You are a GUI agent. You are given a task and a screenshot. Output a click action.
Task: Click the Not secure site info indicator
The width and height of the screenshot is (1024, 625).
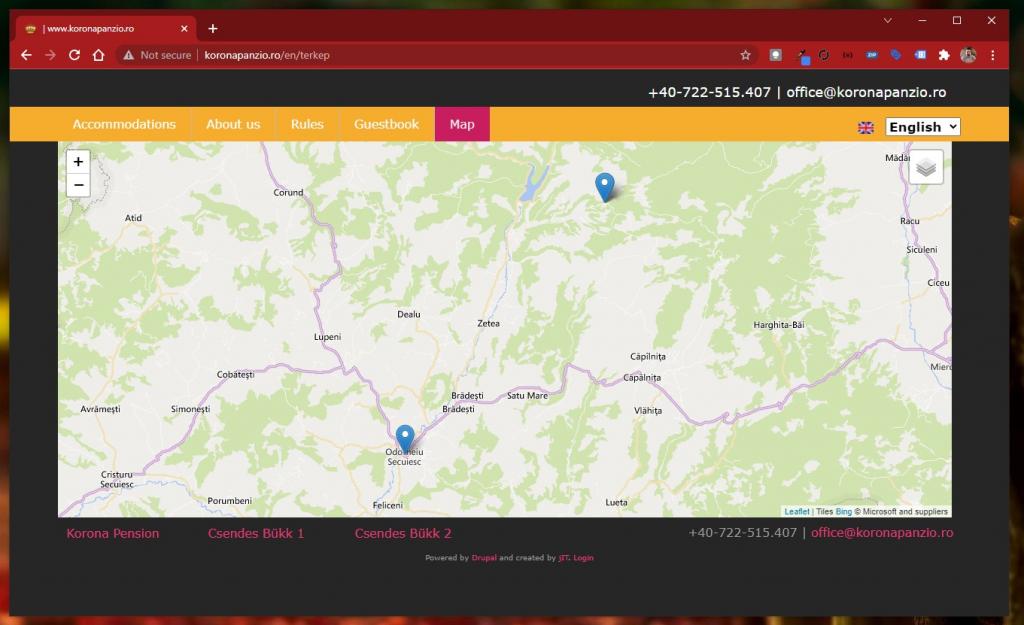click(157, 55)
